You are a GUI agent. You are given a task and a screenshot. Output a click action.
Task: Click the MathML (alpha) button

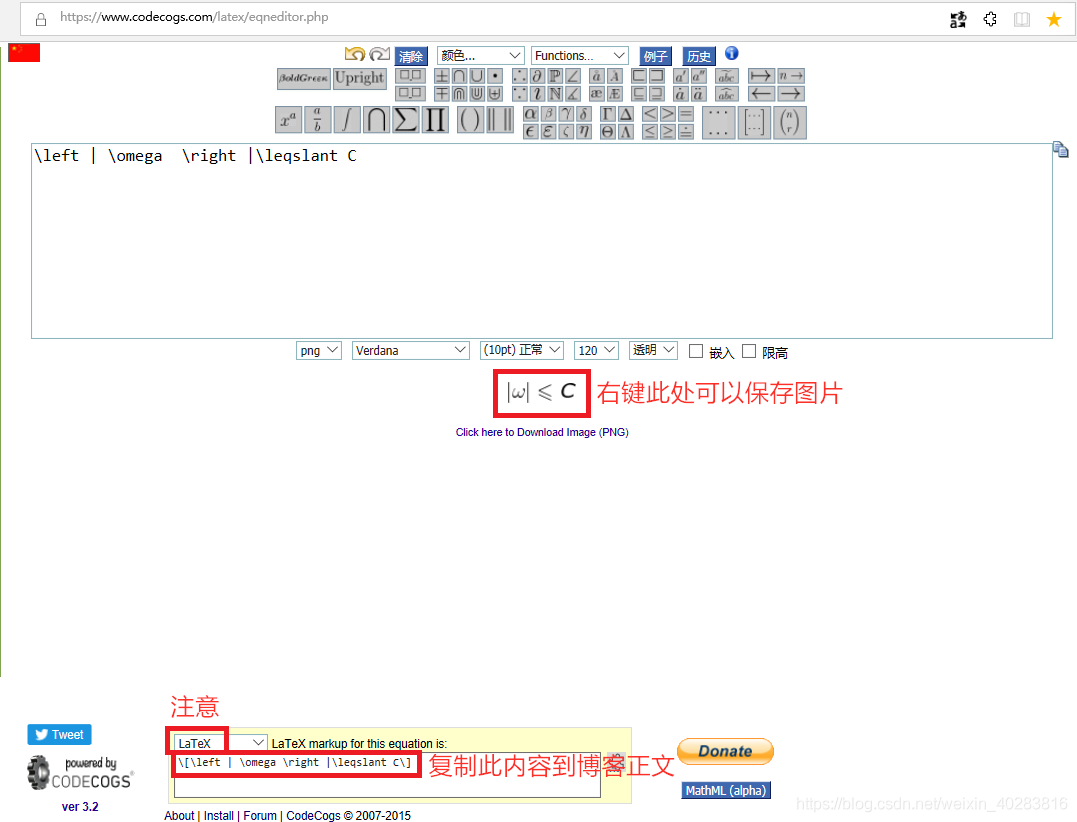pos(726,790)
